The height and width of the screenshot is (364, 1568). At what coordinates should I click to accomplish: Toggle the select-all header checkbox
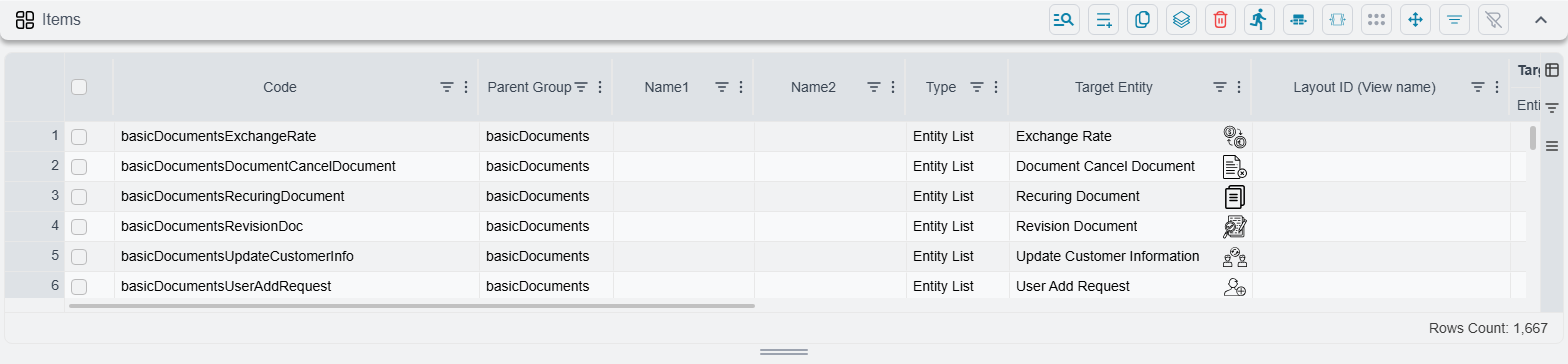click(79, 88)
